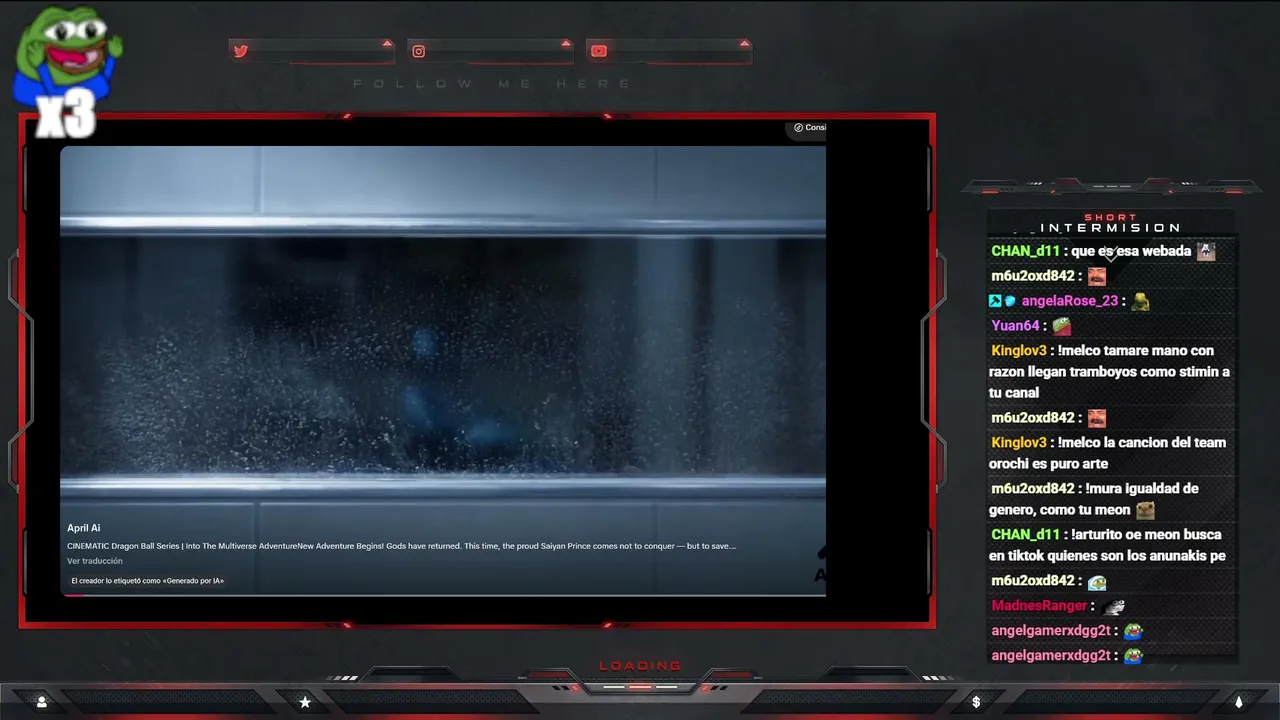The height and width of the screenshot is (720, 1280).
Task: Click the dollar sign icon in the bottom bar
Action: click(976, 702)
